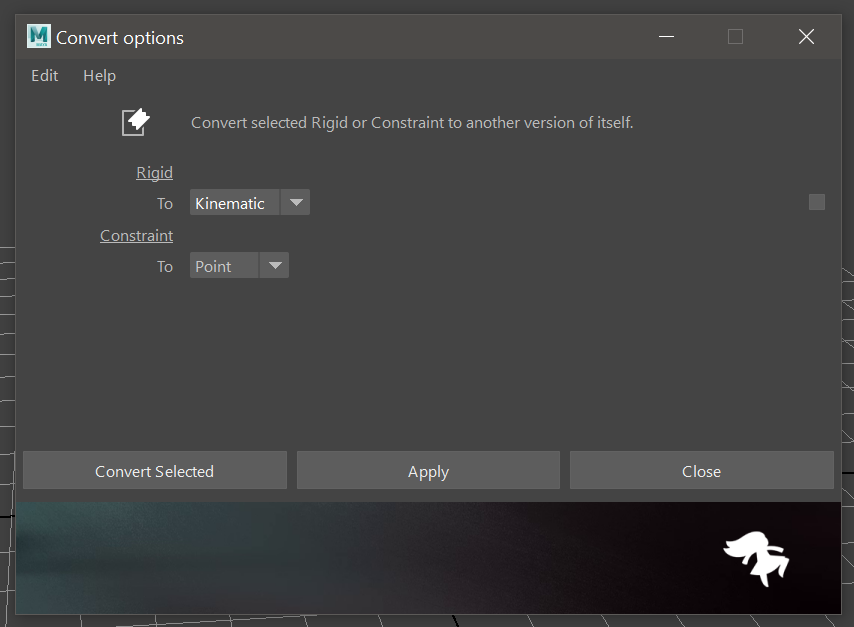
Task: Open the Constraint type Point dropdown
Action: coord(239,266)
